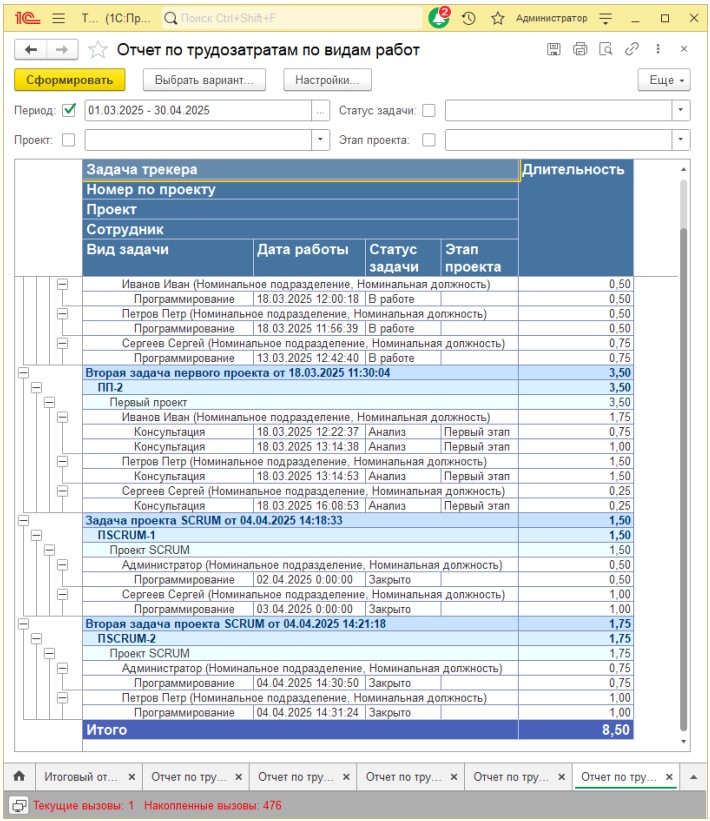Click the 18.03.2025 12:22:37 date cell
Screen dimensions: 710x821
[309, 432]
